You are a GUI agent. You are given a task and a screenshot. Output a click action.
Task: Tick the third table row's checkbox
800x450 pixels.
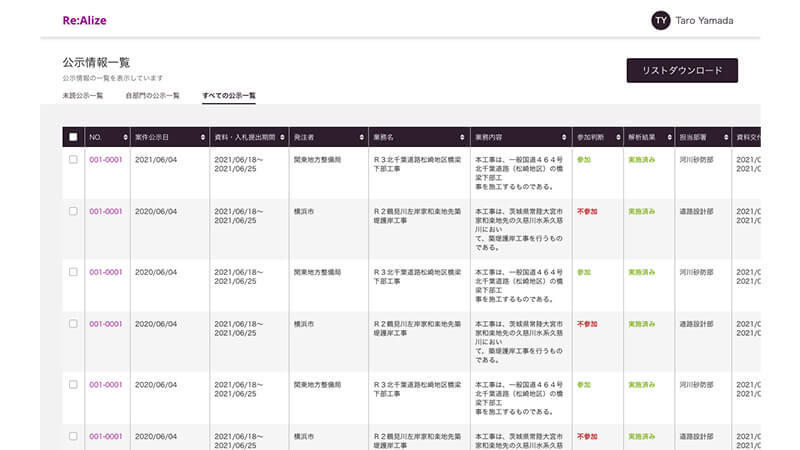[x=73, y=272]
